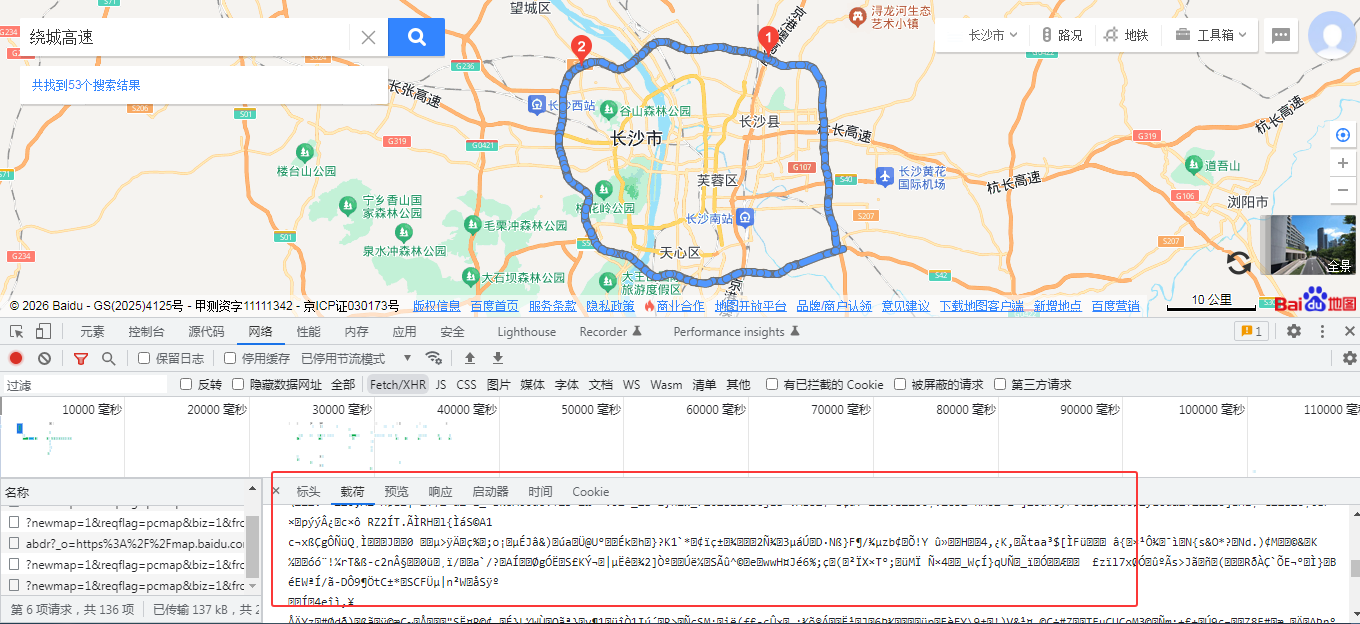Import a HAR file with upload arrow
The image size is (1360, 624).
click(469, 358)
